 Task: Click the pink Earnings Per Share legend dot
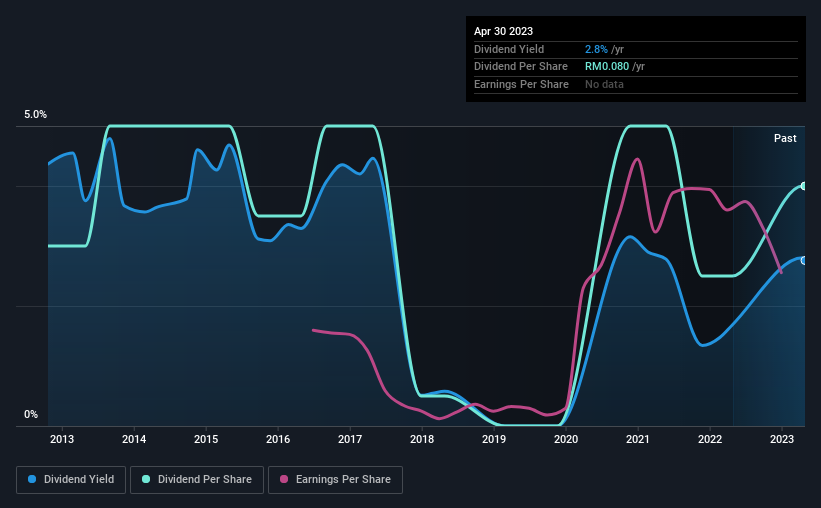pyautogui.click(x=284, y=479)
